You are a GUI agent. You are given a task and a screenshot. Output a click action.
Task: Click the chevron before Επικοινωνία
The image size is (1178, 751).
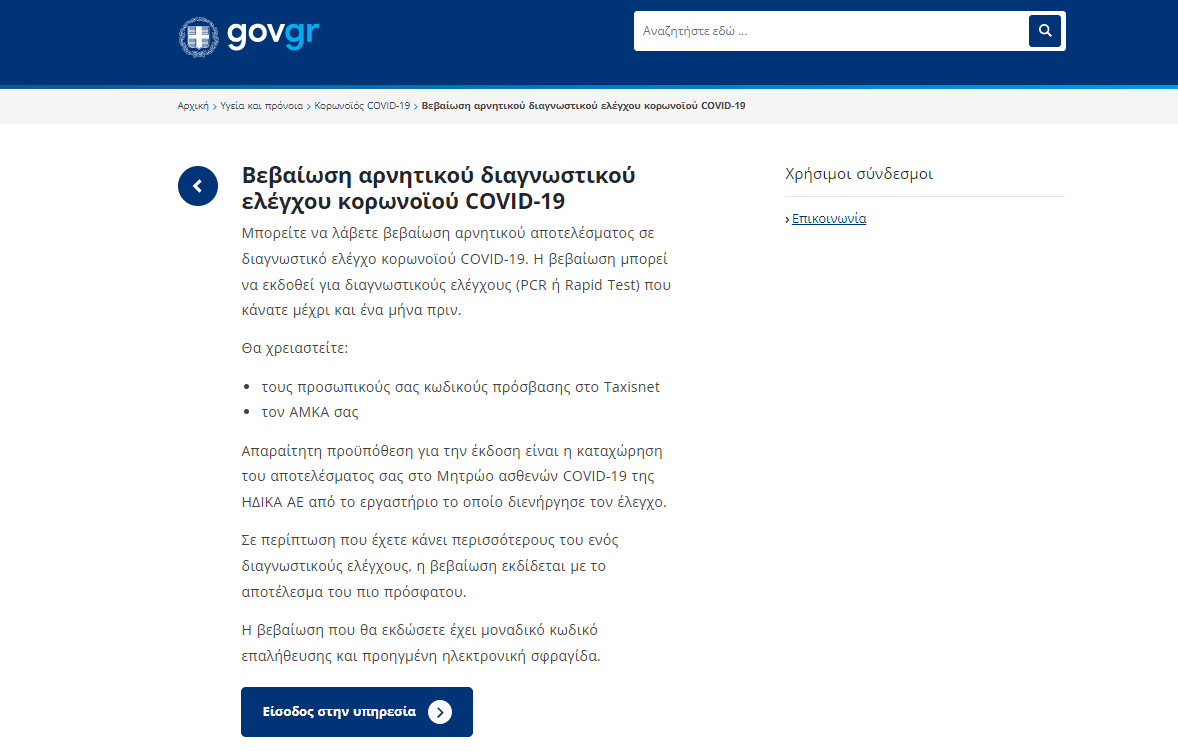(x=788, y=218)
